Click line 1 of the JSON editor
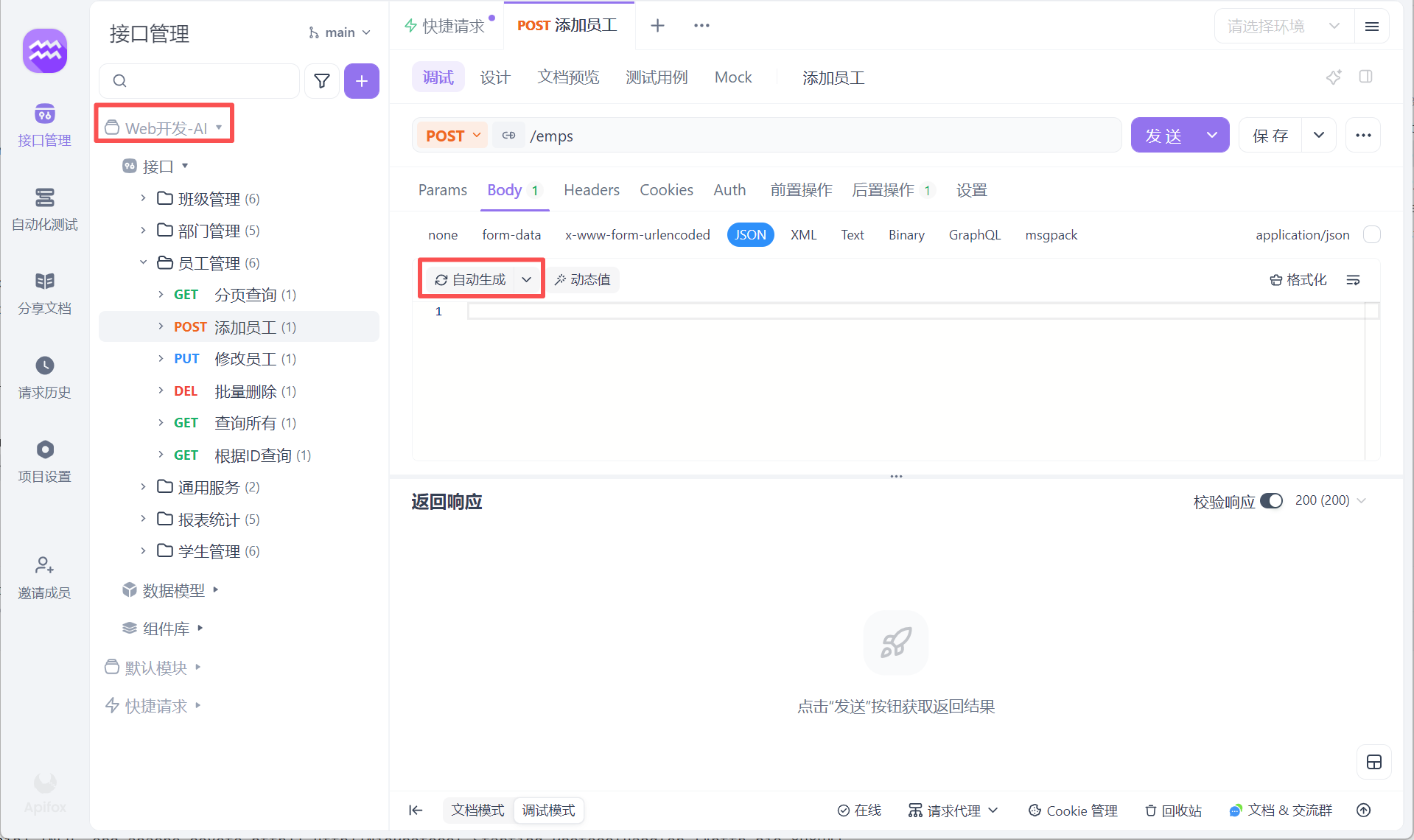The width and height of the screenshot is (1414, 840). coord(916,312)
